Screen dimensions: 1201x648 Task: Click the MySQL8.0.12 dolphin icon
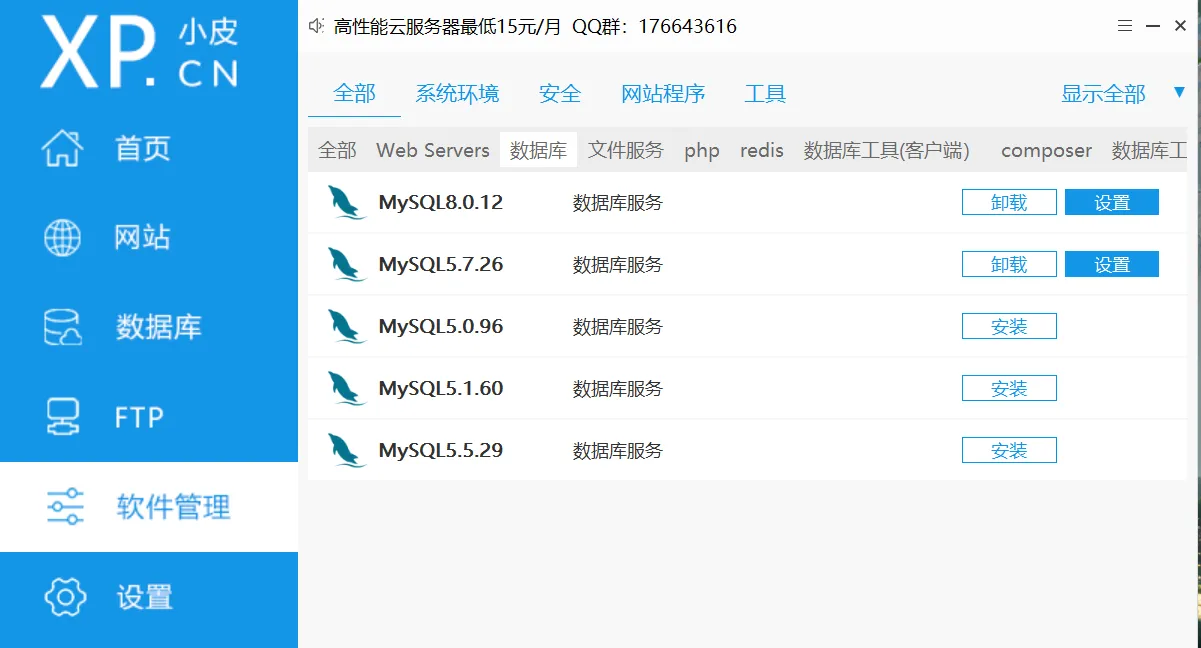click(347, 203)
